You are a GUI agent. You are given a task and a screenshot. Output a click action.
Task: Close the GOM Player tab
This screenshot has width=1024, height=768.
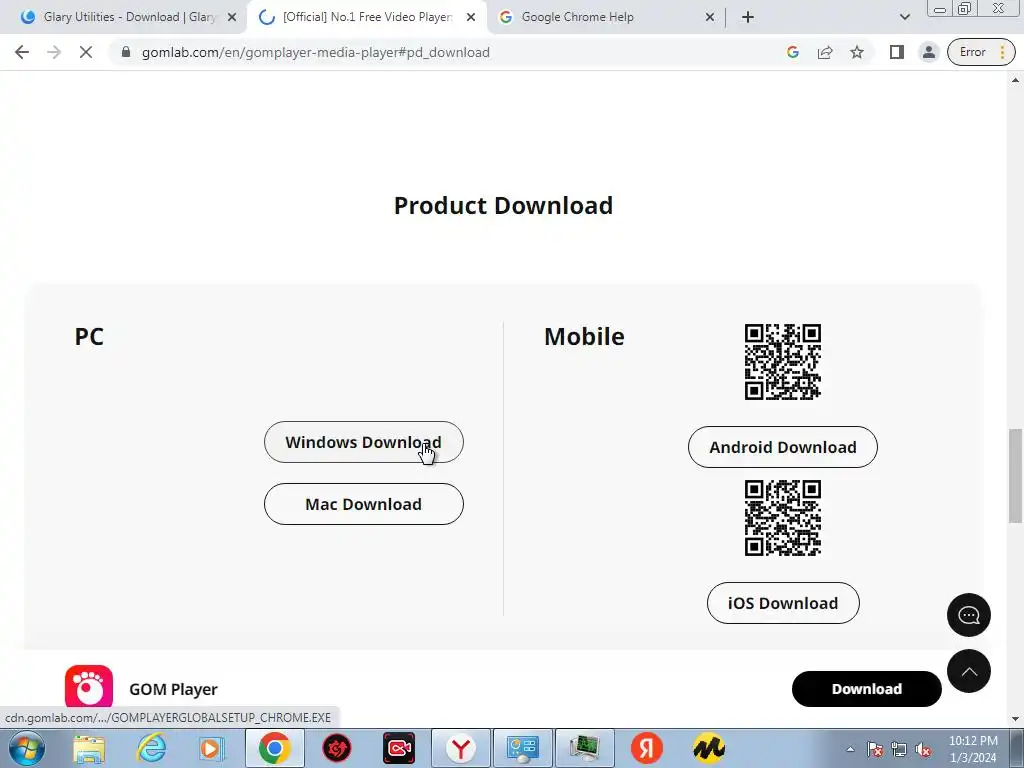(x=471, y=17)
